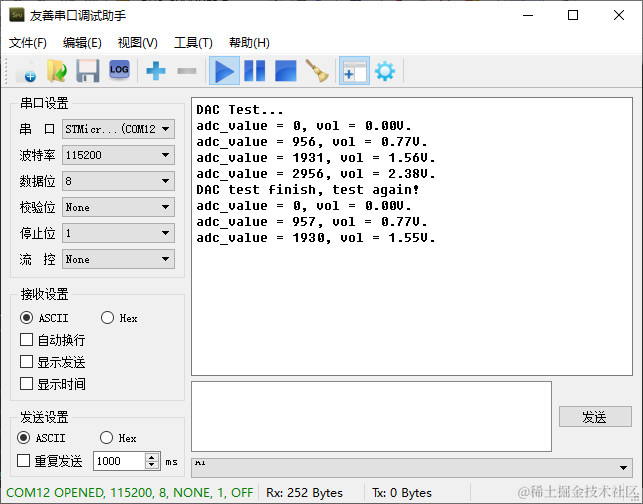Enable the 重复发送 checkbox
Image resolution: width=643 pixels, height=504 pixels.
[50, 461]
